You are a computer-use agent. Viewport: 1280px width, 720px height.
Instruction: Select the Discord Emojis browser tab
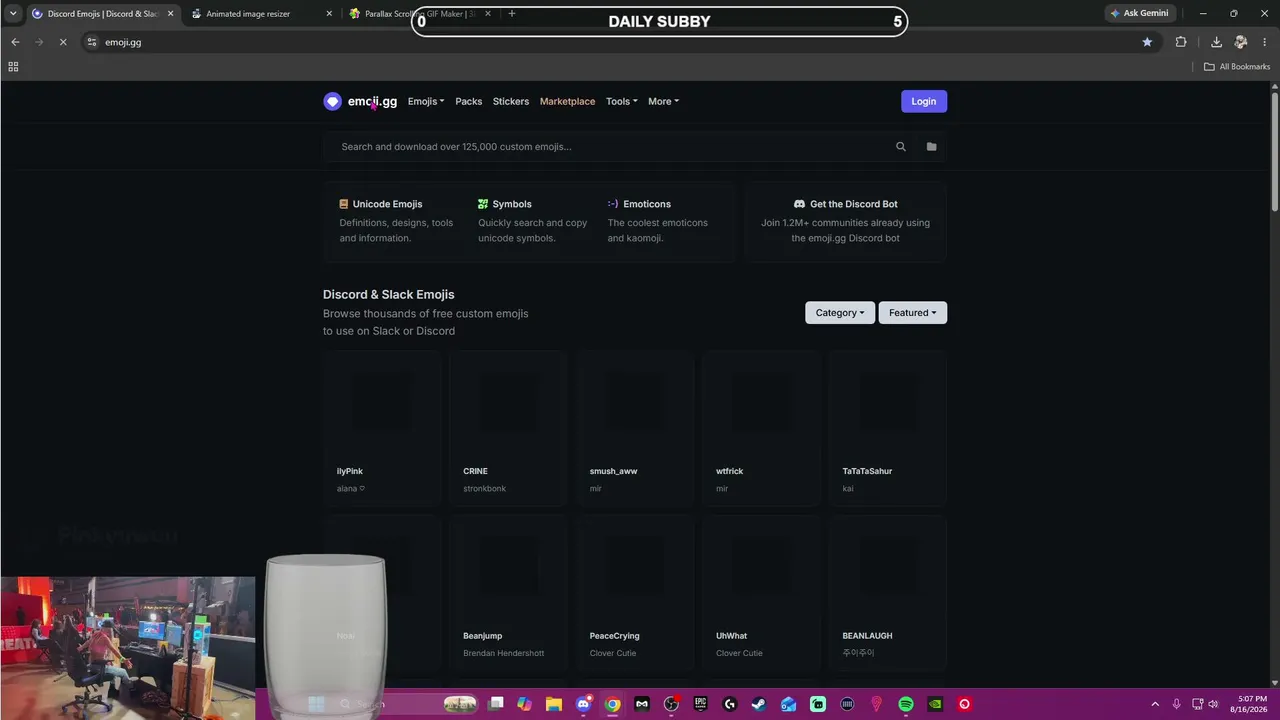click(103, 14)
